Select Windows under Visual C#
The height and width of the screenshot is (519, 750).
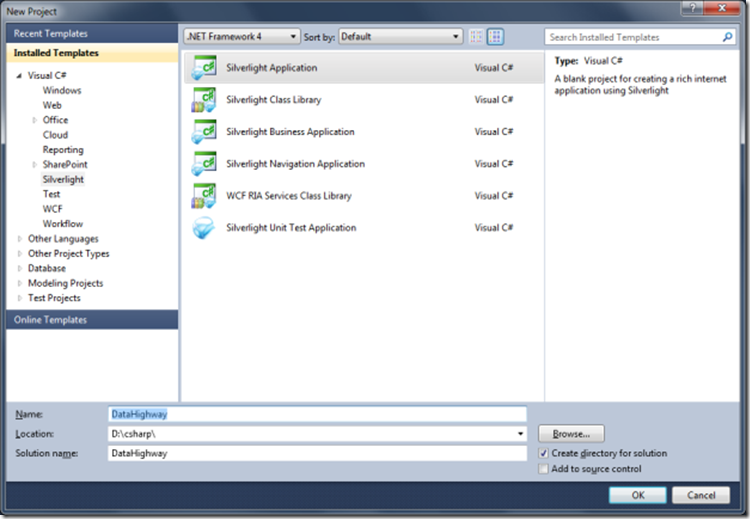click(62, 90)
